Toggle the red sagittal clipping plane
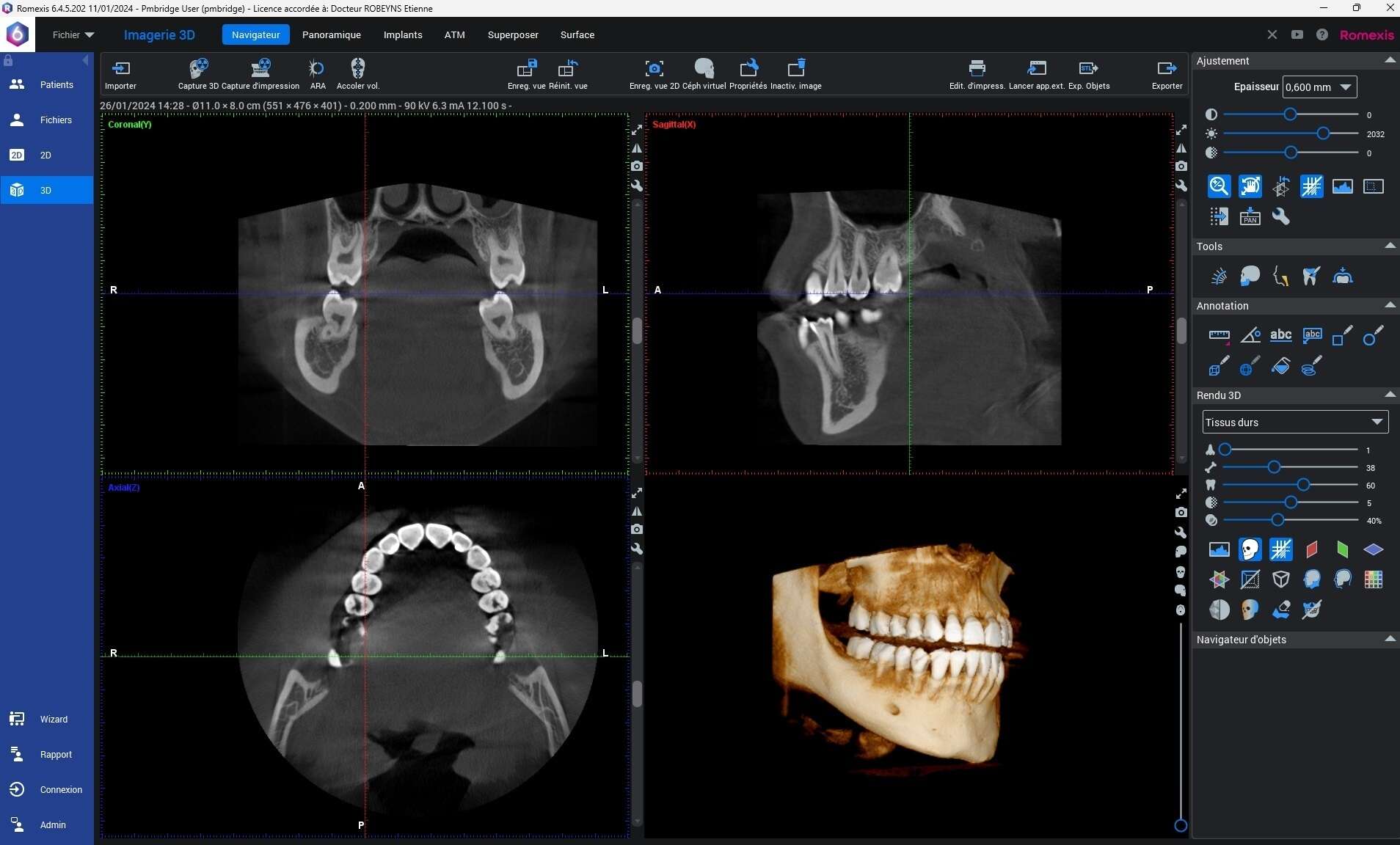1400x845 pixels. tap(1311, 549)
